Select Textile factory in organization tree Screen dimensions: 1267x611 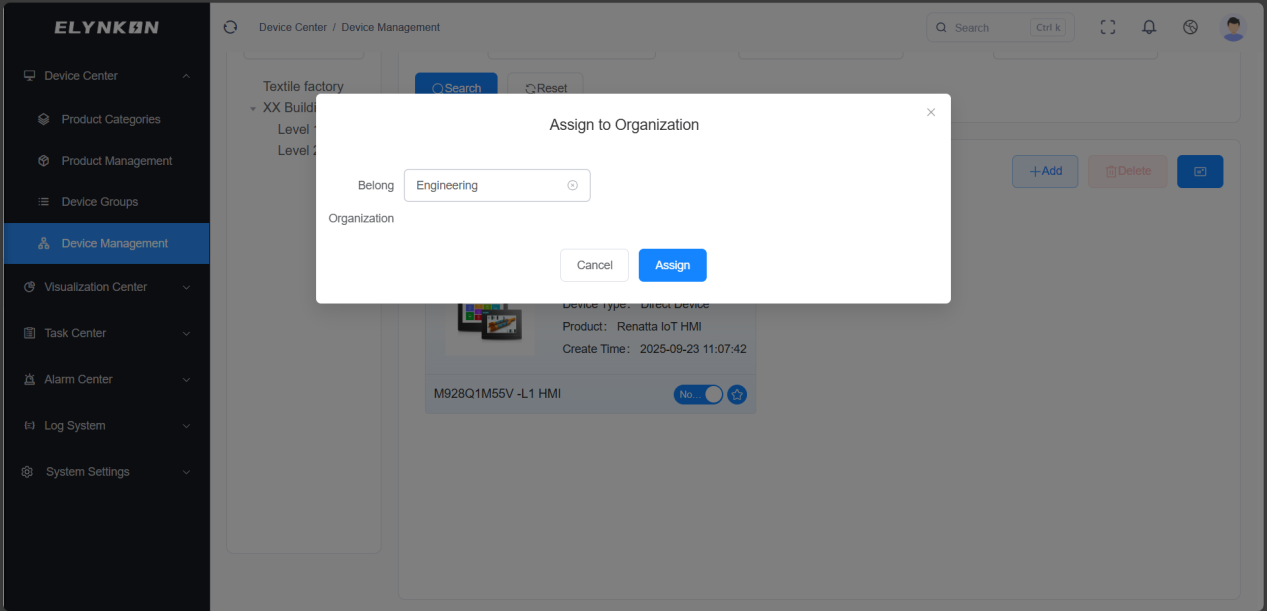[x=303, y=87]
